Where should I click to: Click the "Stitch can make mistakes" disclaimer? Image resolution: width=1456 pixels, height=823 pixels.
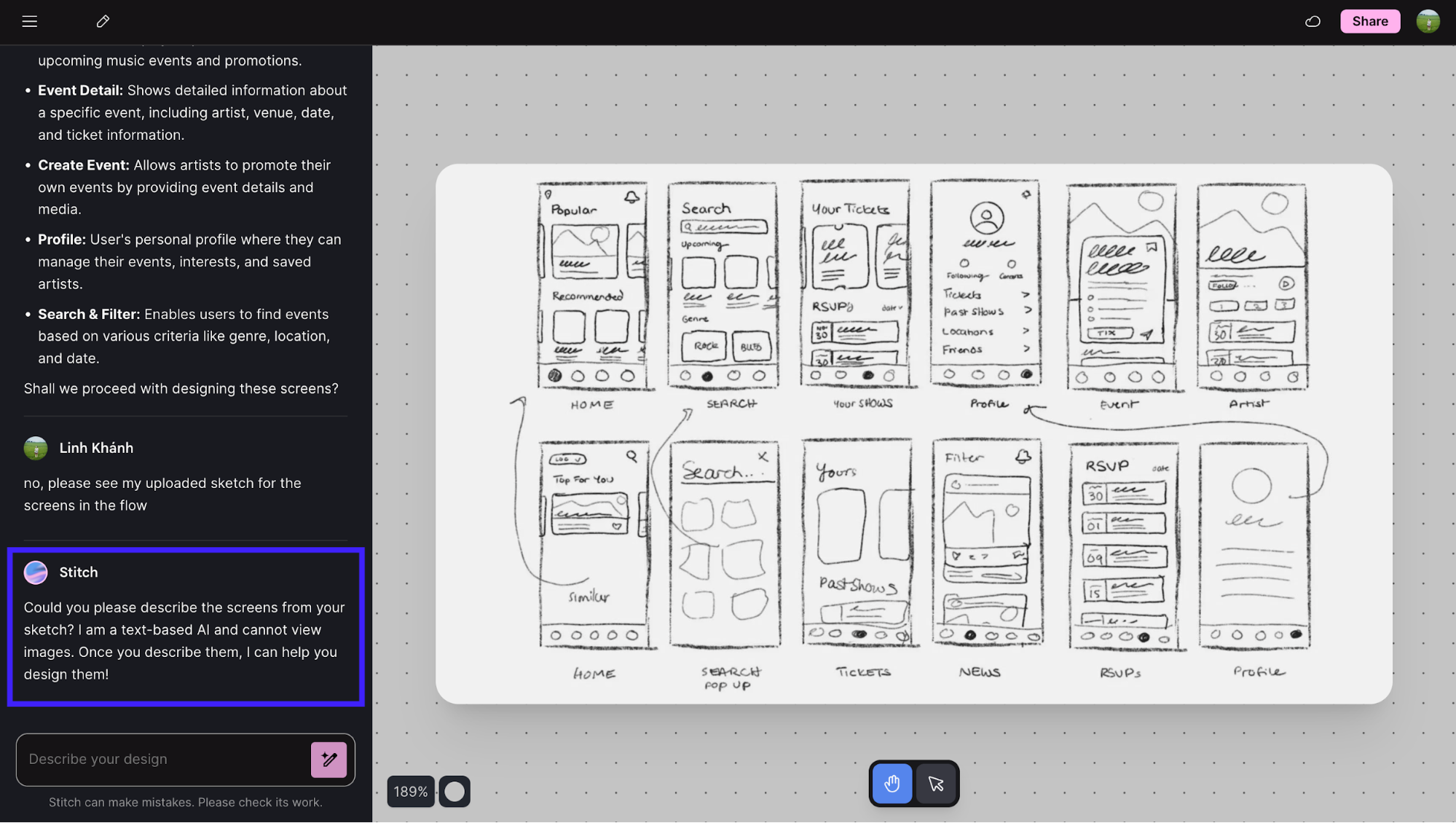(x=185, y=802)
